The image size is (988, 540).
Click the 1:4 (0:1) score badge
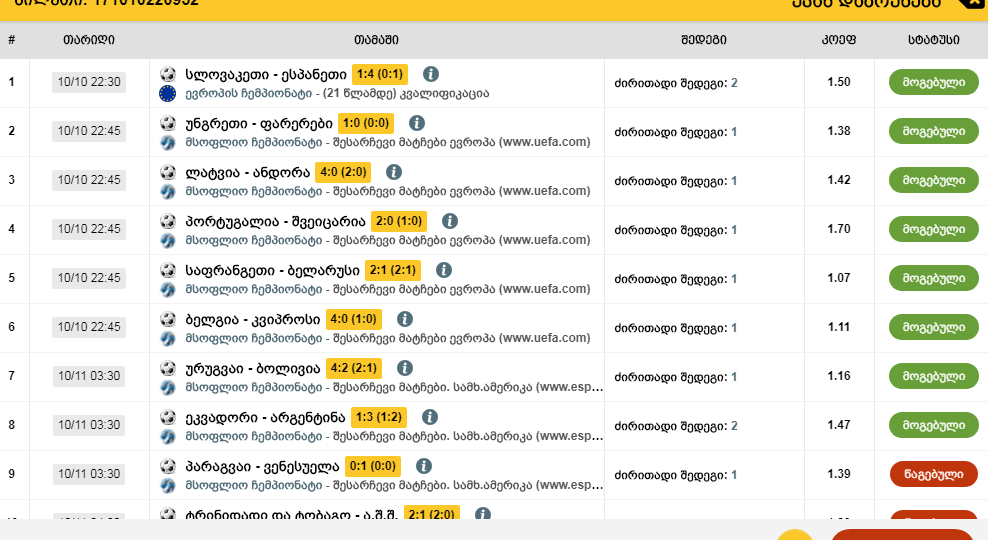click(379, 74)
